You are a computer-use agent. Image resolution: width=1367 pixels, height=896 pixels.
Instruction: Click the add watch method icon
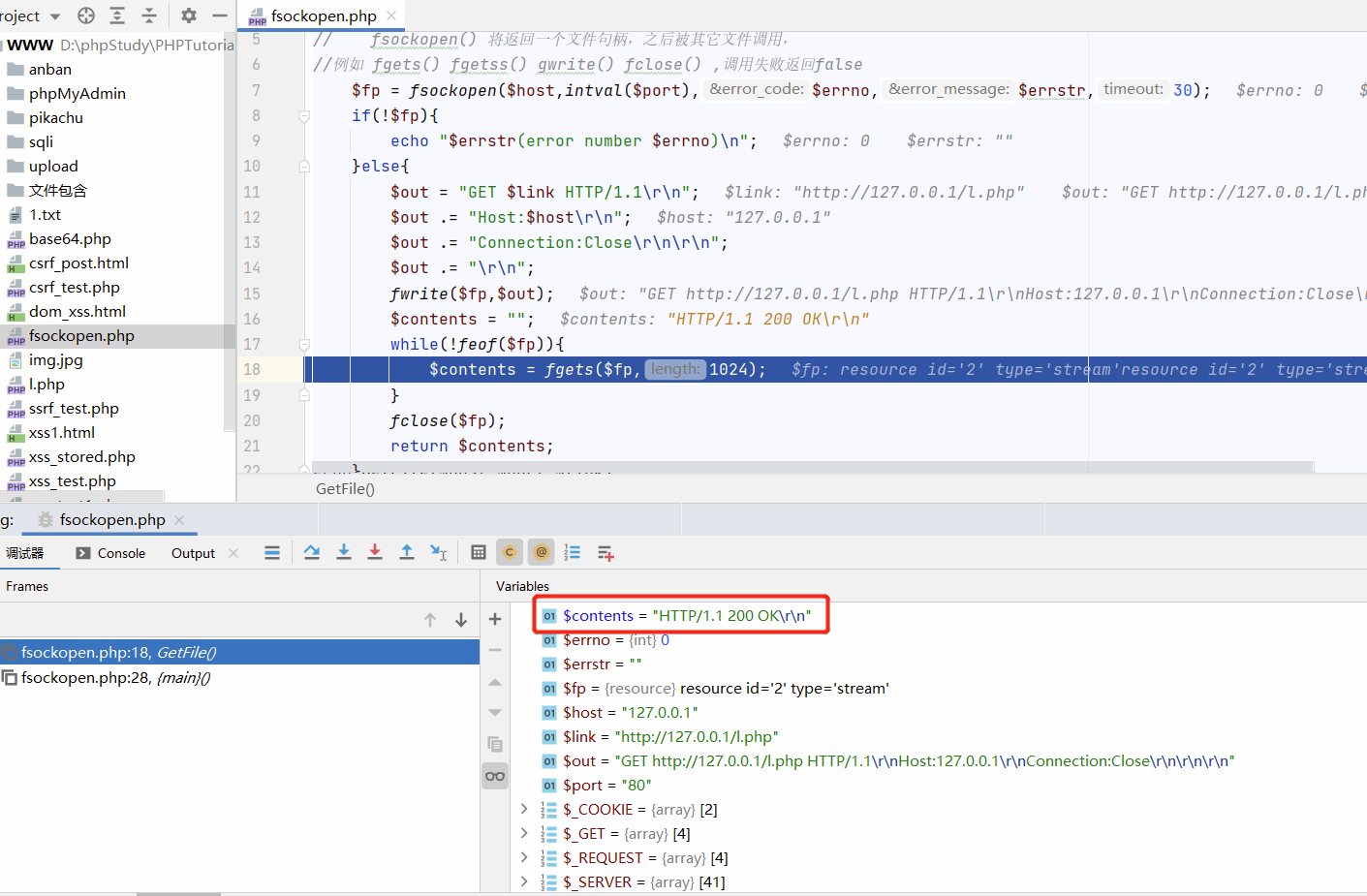[606, 553]
